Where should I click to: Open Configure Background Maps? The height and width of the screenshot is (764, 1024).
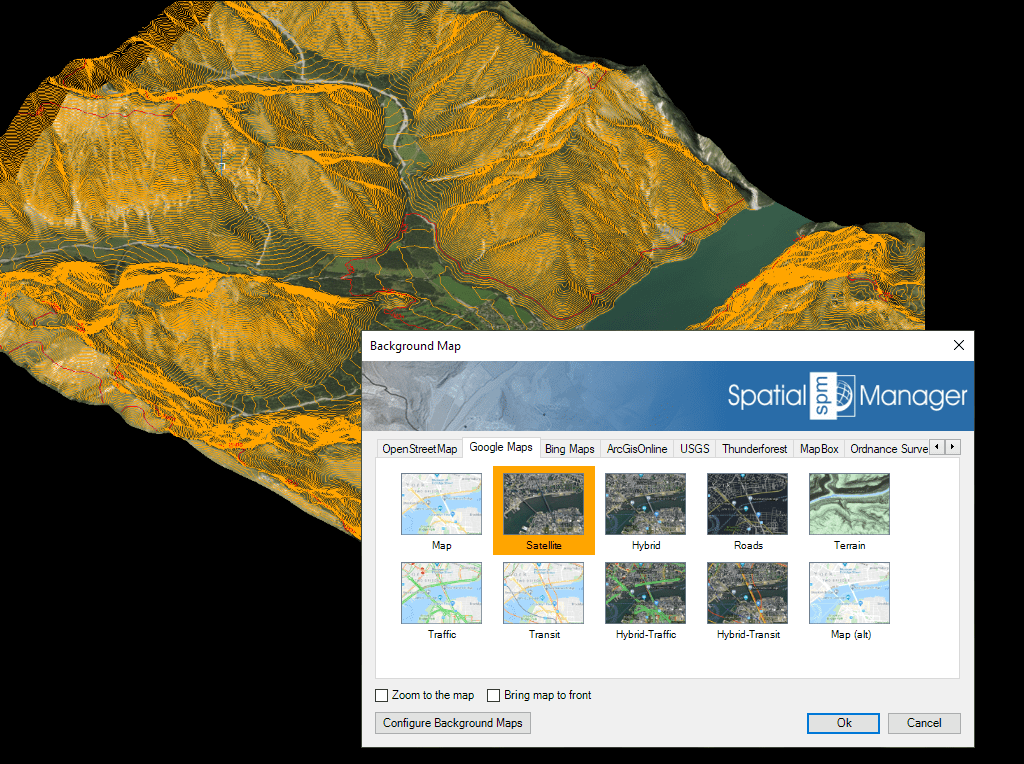453,723
